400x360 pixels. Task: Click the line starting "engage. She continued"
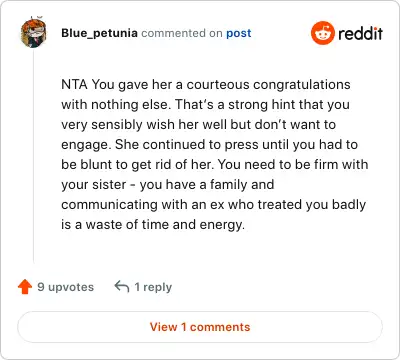[209, 145]
